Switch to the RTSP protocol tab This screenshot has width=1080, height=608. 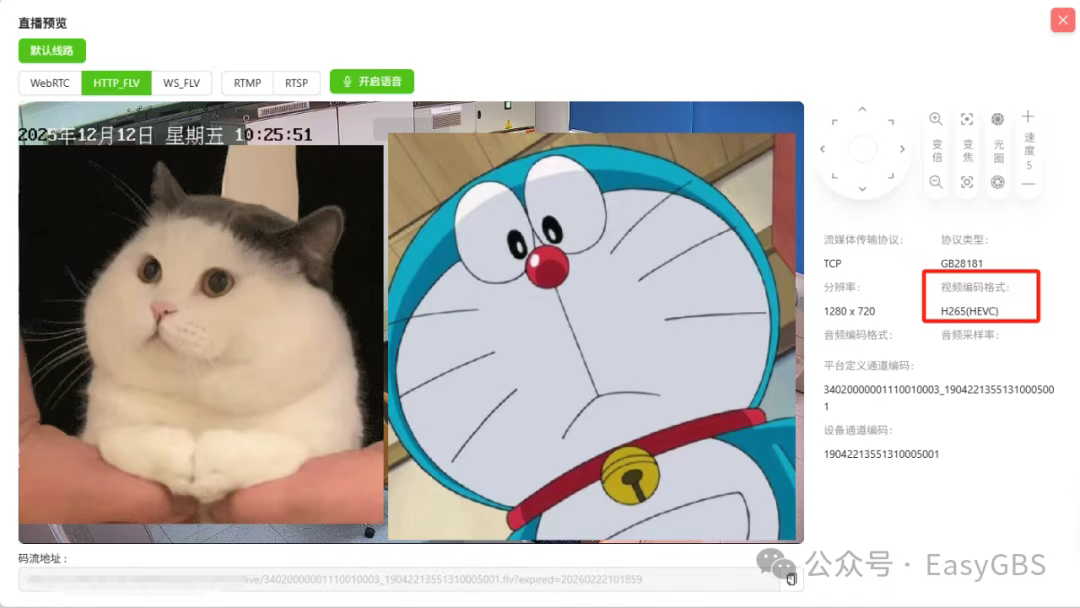[296, 83]
